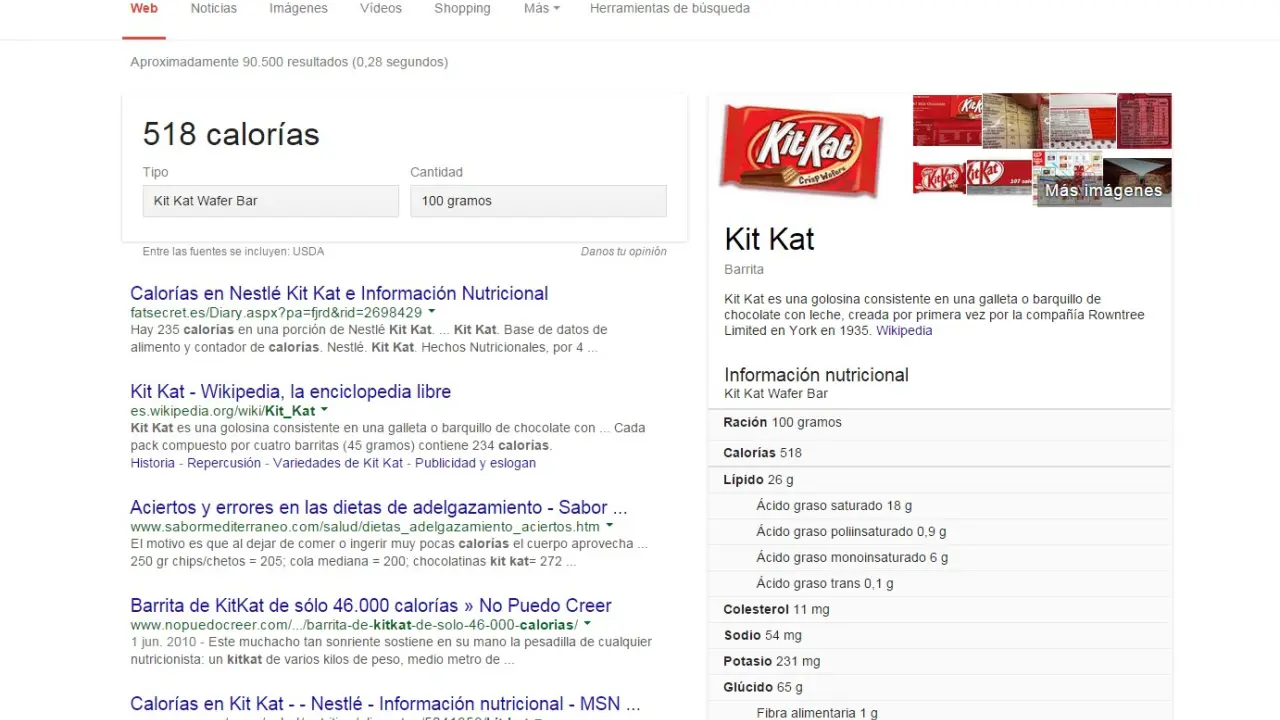Expand the fatsecret.es result arrow menu

coord(432,312)
